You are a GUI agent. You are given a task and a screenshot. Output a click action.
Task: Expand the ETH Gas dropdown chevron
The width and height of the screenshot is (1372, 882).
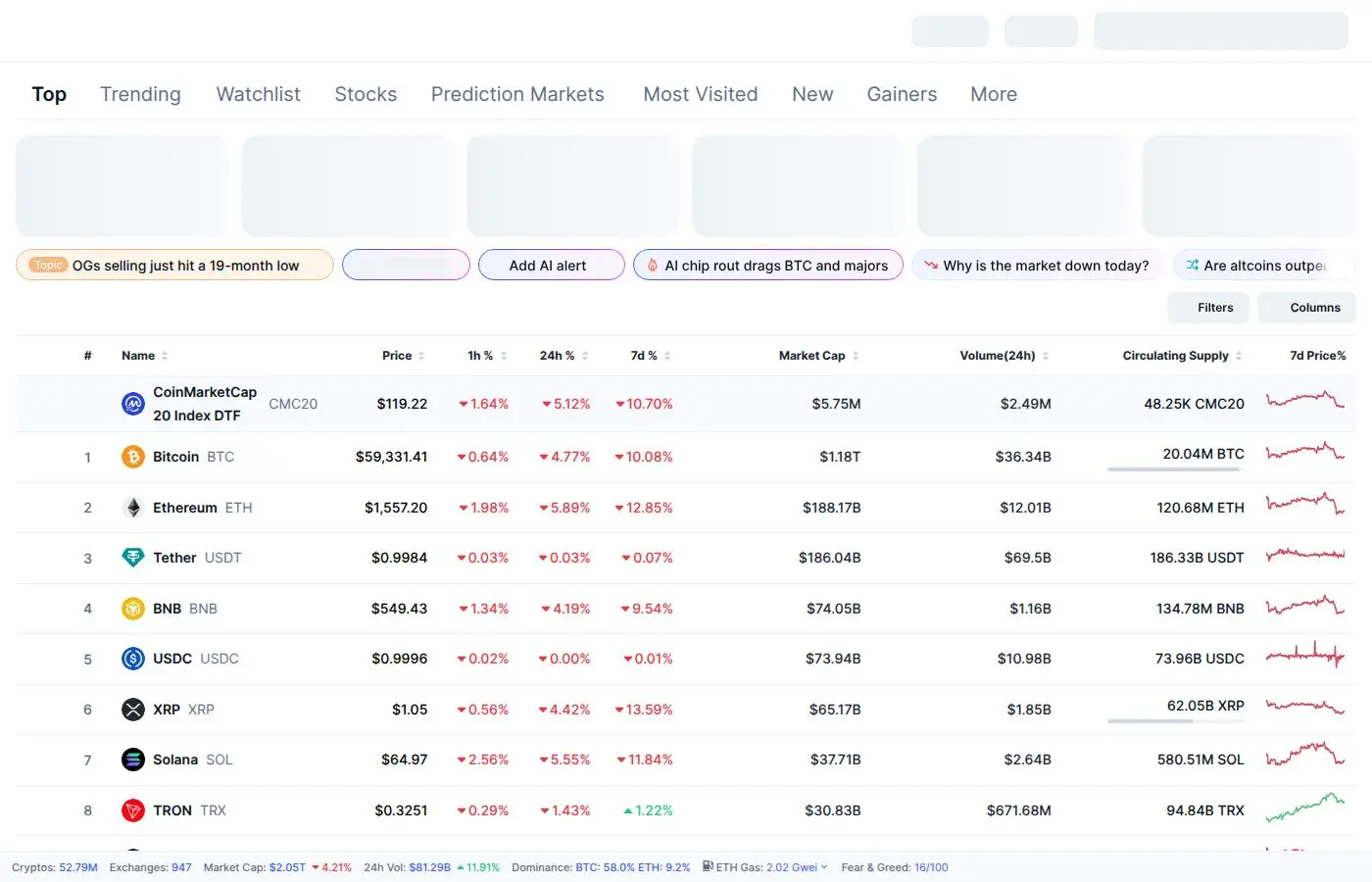point(824,867)
